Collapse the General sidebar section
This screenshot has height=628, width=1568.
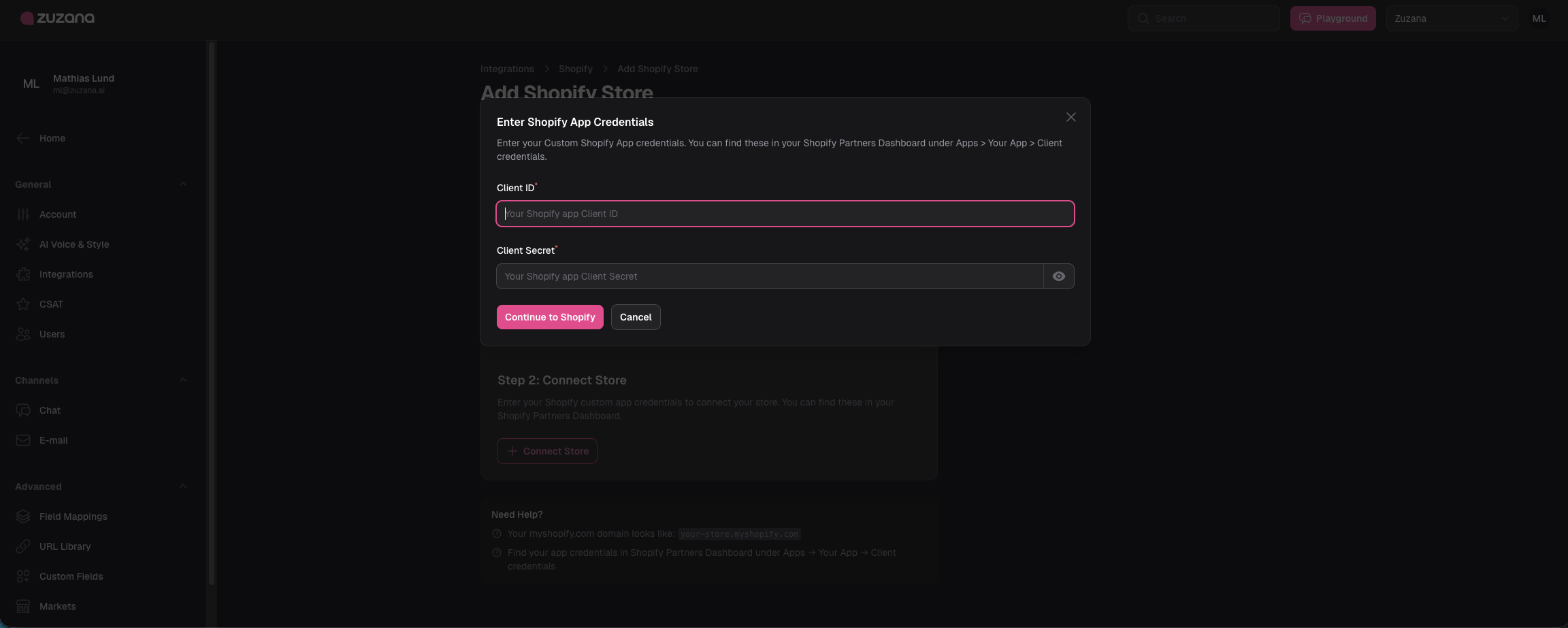click(182, 184)
